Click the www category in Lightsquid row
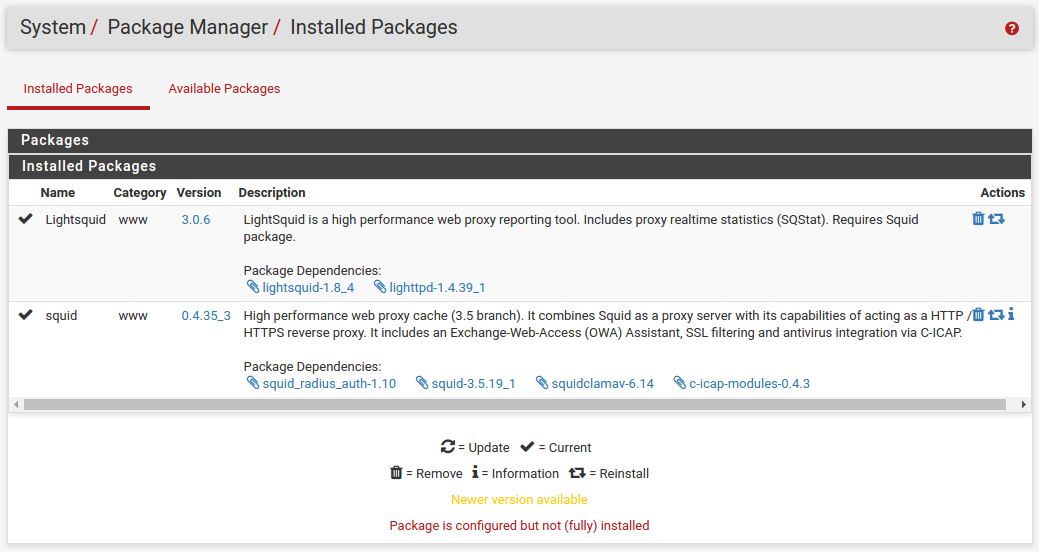Viewport: 1039px width, 552px height. click(133, 219)
